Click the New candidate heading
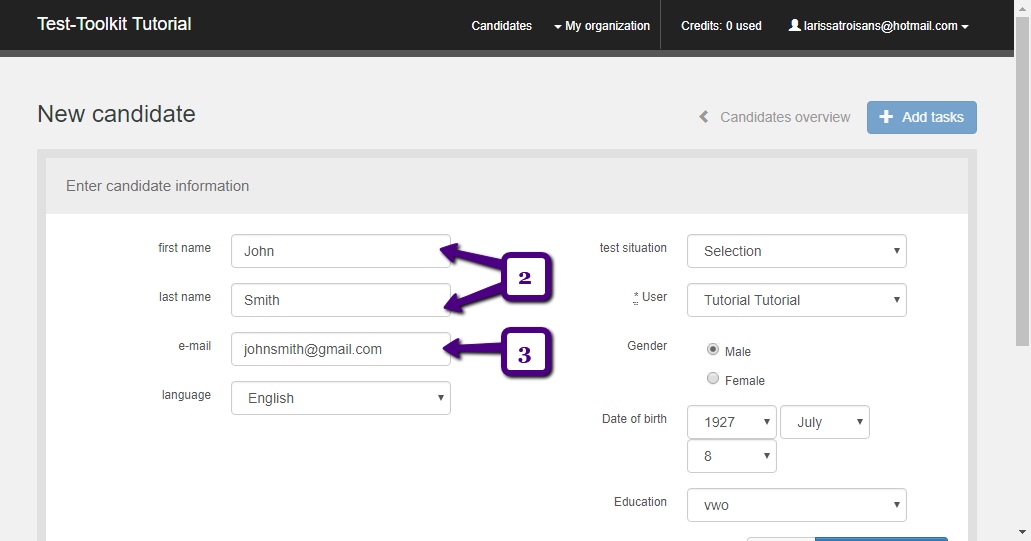 tap(116, 114)
